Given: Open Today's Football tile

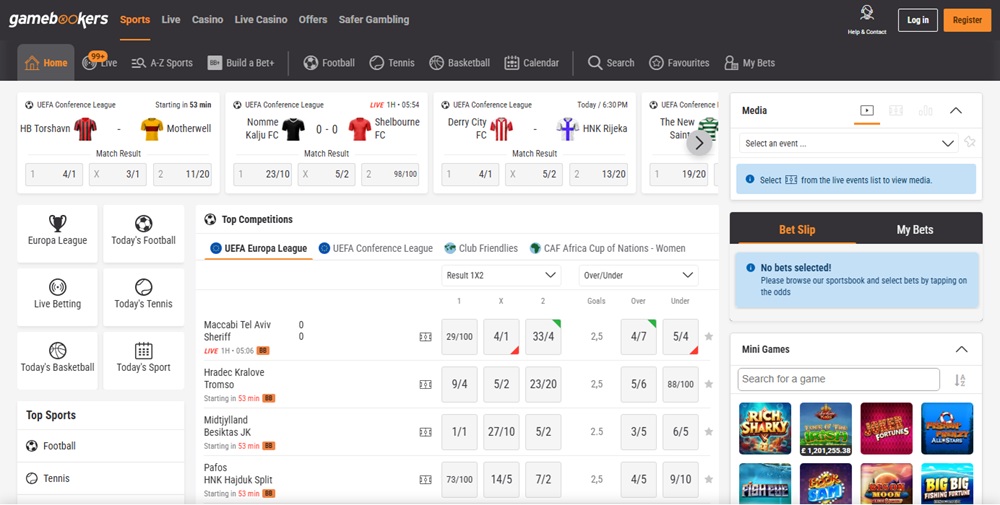Looking at the screenshot, I should 143,233.
